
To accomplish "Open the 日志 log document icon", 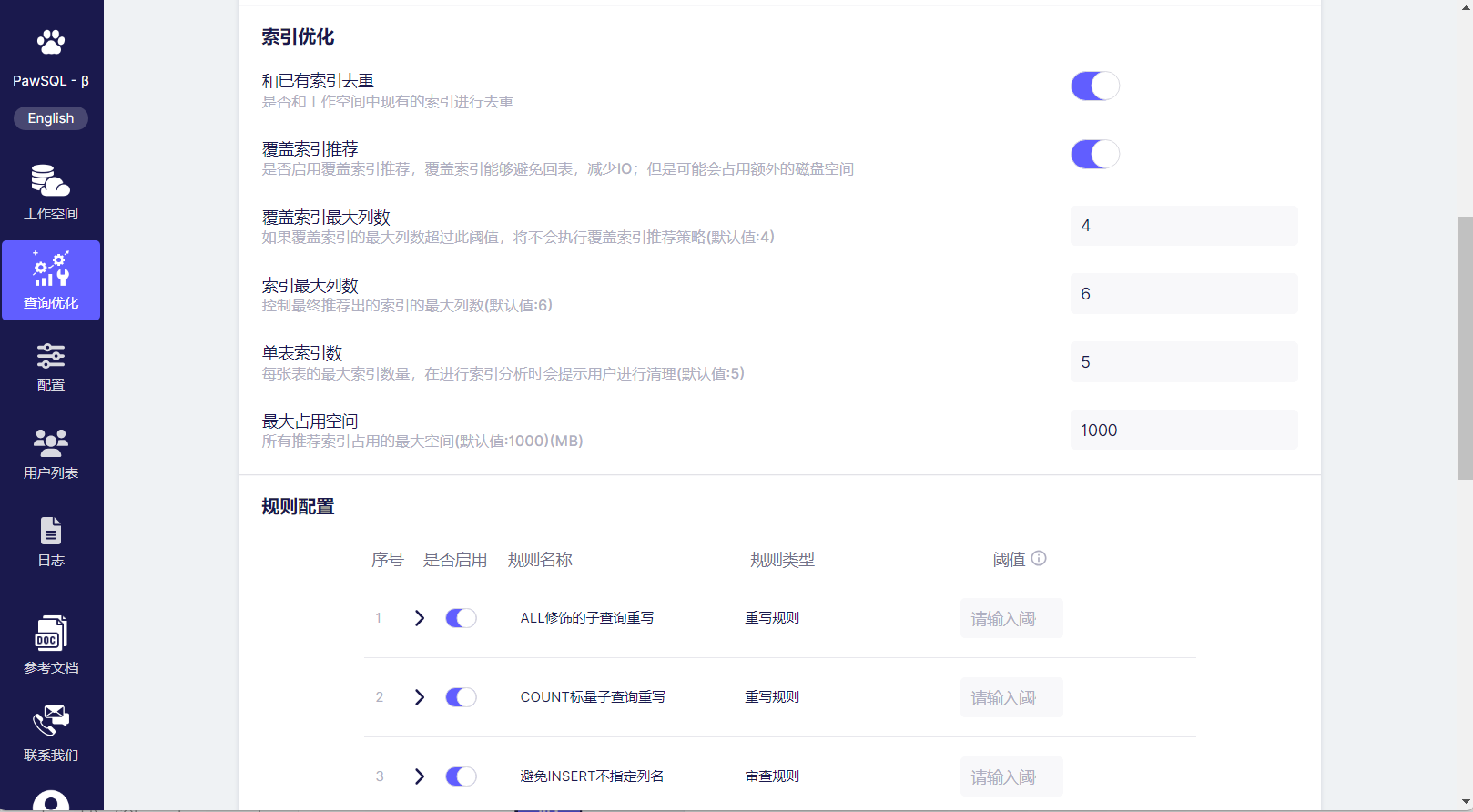I will tap(51, 531).
